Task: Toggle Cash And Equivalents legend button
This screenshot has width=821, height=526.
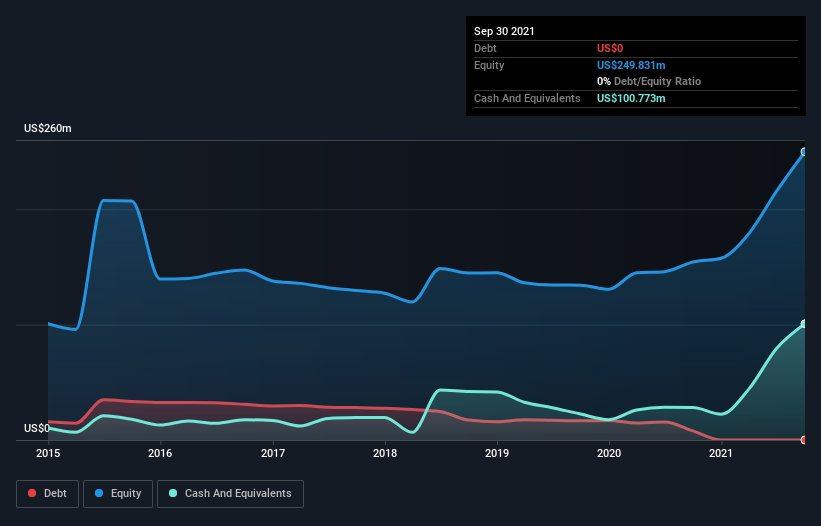Action: click(x=230, y=494)
